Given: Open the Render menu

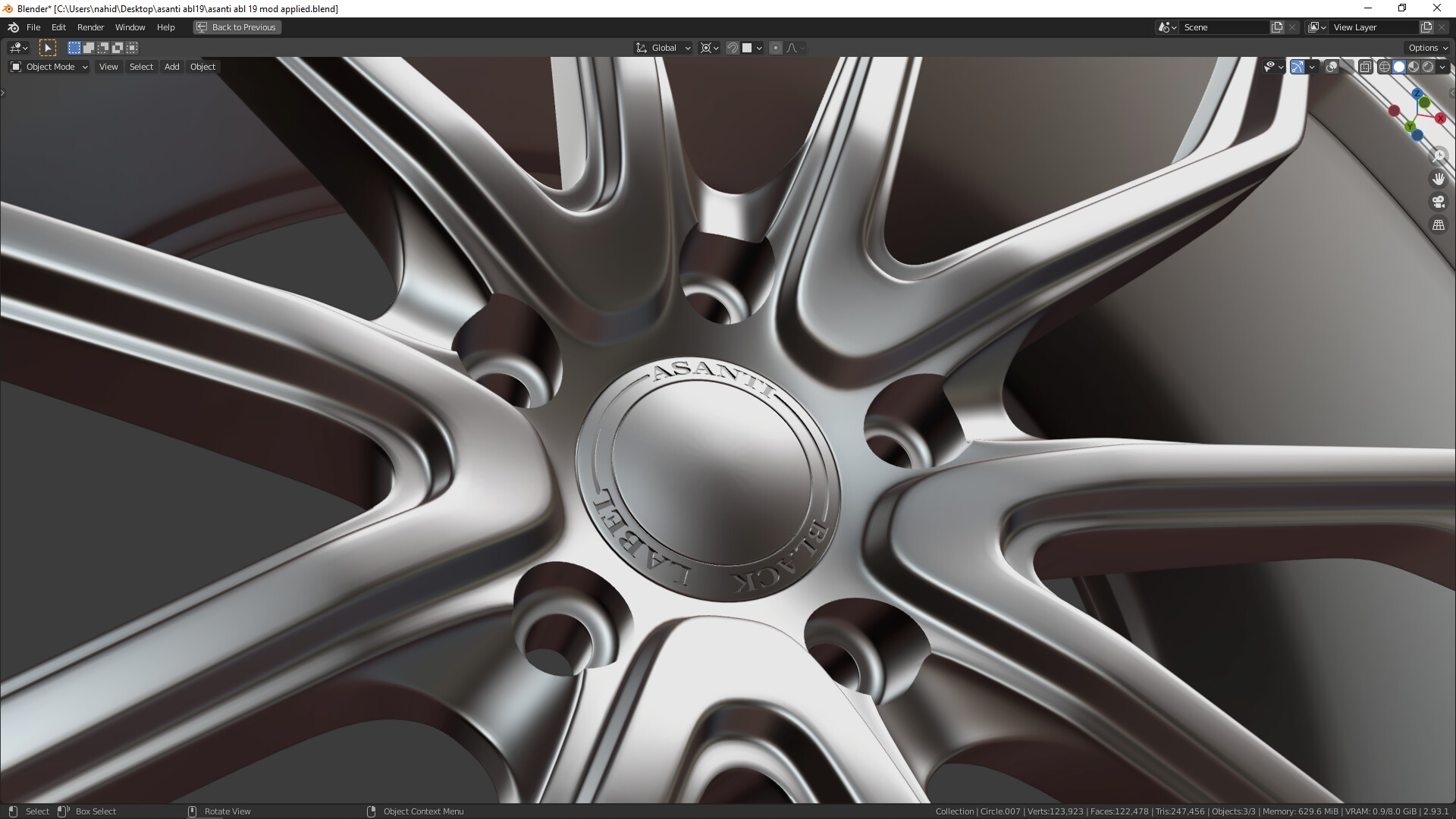Looking at the screenshot, I should point(90,27).
